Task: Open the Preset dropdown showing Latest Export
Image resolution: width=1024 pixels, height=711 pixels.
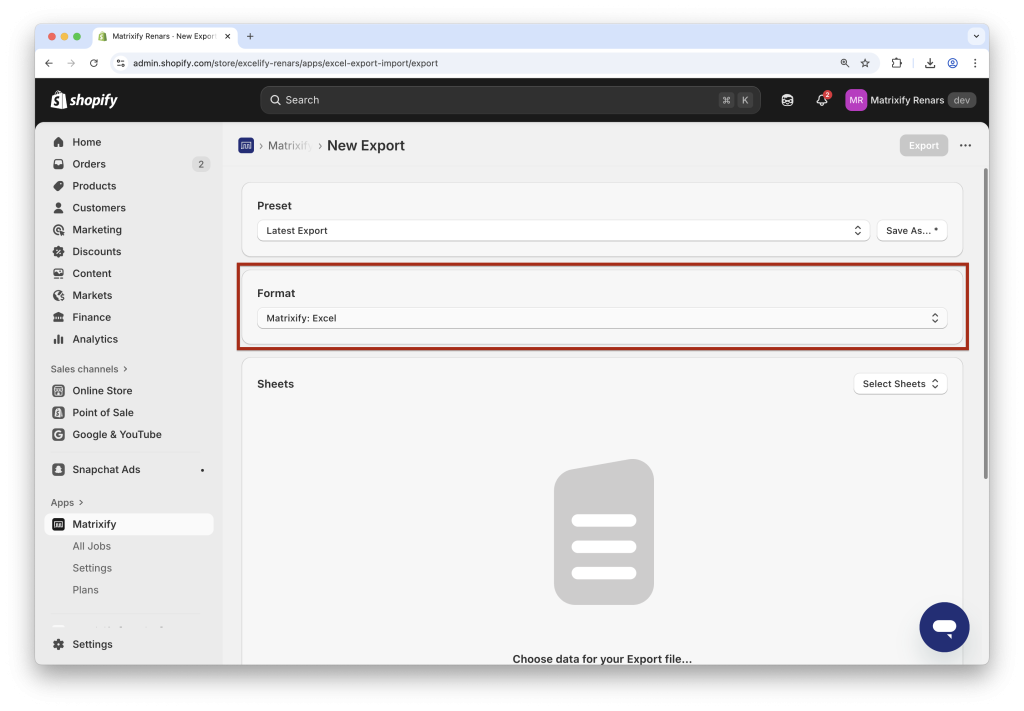Action: 561,230
